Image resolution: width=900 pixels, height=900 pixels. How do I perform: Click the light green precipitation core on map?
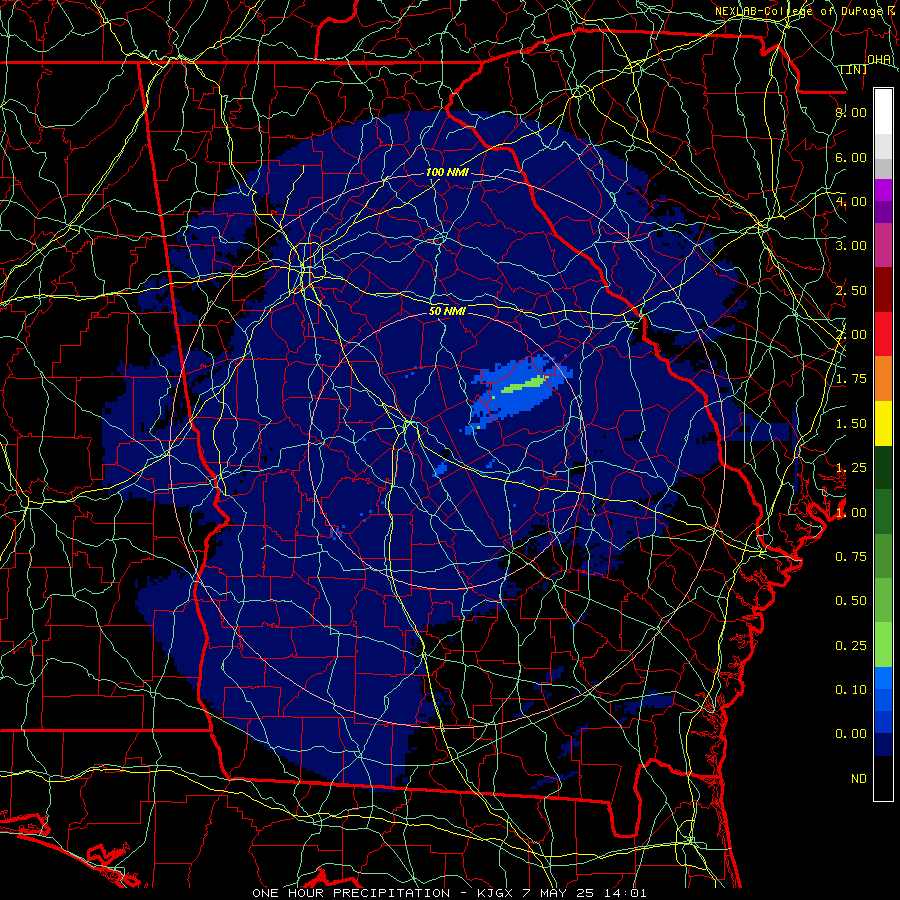(x=523, y=384)
